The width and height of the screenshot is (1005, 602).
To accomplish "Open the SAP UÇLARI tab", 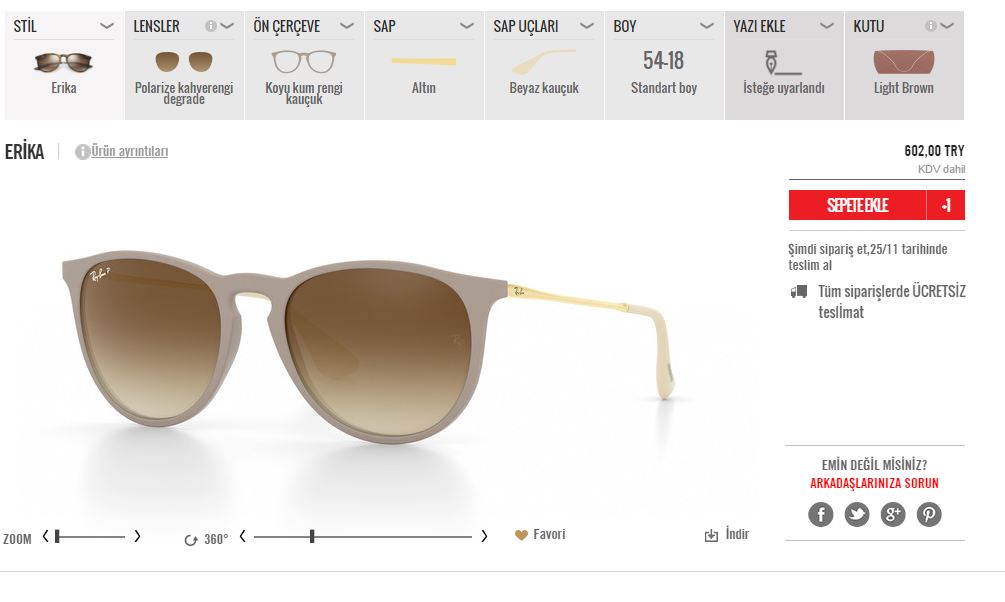I will pyautogui.click(x=544, y=65).
